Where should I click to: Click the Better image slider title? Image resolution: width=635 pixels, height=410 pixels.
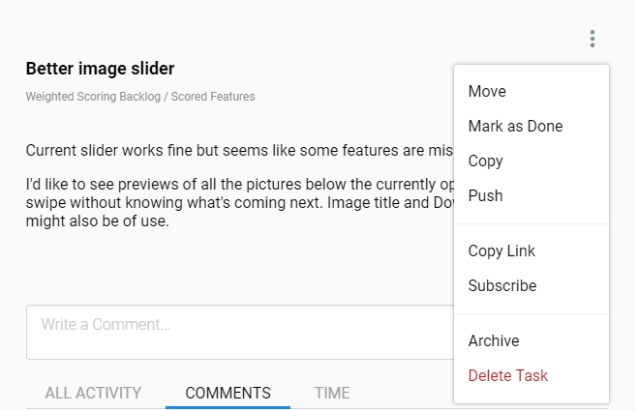pos(100,69)
